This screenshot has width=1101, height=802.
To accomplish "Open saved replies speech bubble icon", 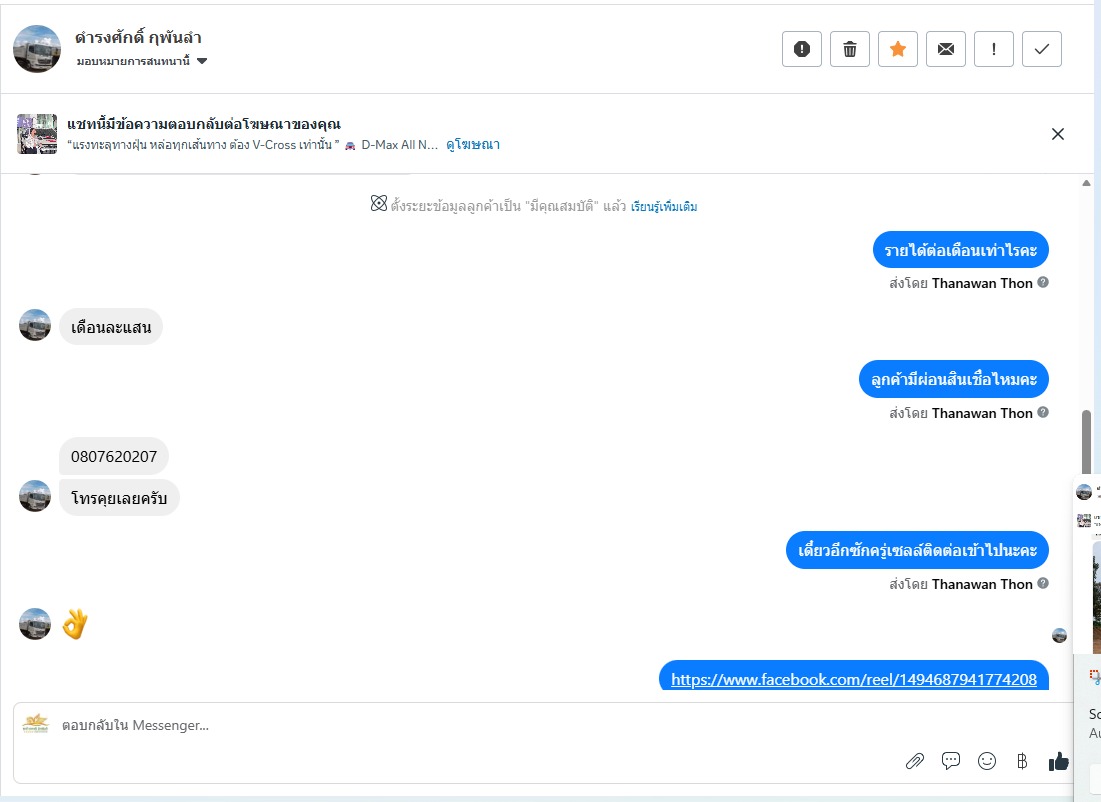I will [x=951, y=761].
